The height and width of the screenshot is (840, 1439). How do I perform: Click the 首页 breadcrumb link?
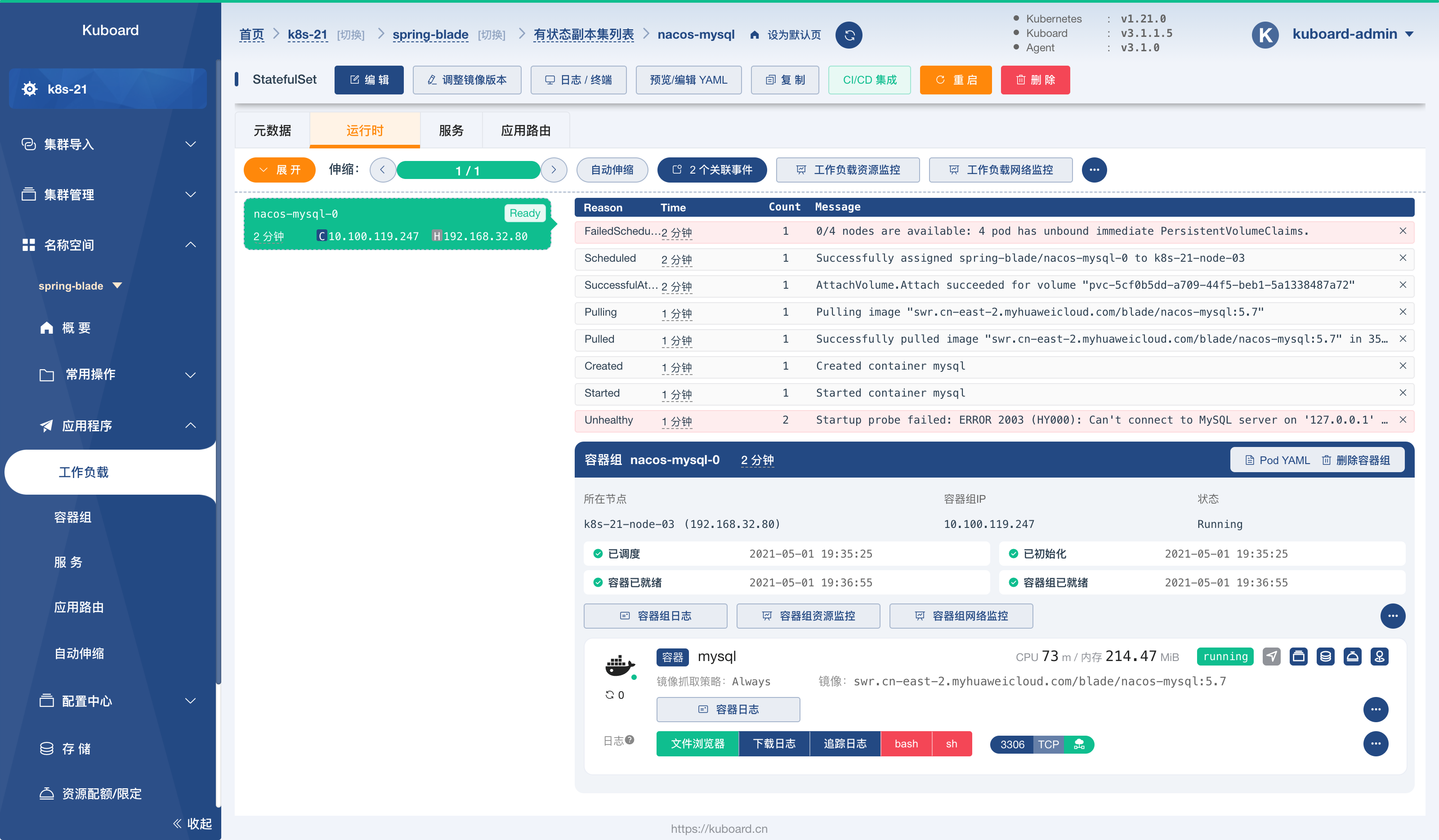click(x=251, y=35)
